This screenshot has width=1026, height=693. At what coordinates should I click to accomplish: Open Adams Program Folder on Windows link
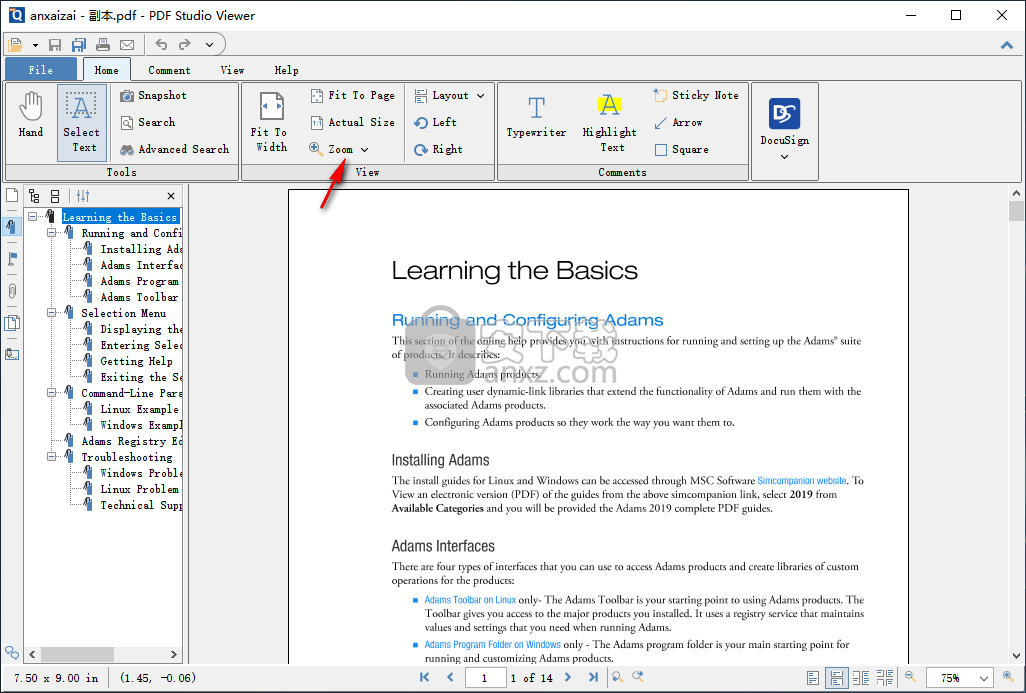click(492, 645)
